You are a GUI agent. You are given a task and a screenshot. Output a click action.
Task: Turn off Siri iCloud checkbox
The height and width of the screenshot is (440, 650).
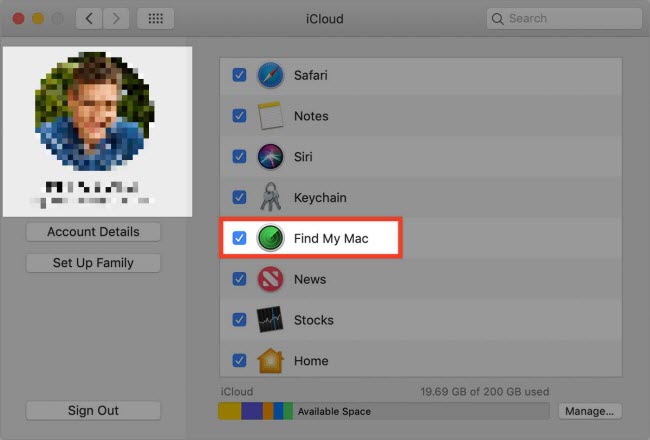point(239,157)
